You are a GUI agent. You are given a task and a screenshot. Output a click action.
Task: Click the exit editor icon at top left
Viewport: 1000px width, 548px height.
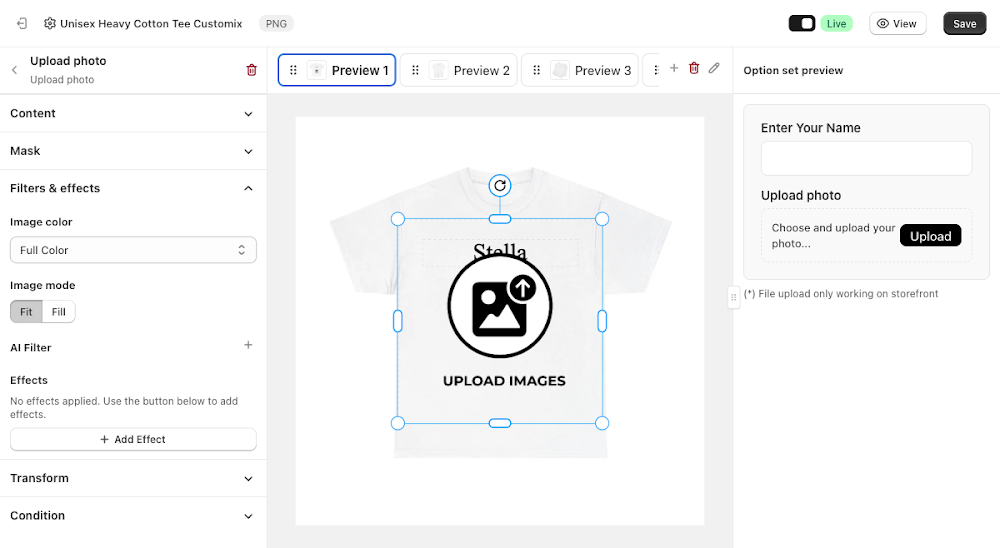22,24
